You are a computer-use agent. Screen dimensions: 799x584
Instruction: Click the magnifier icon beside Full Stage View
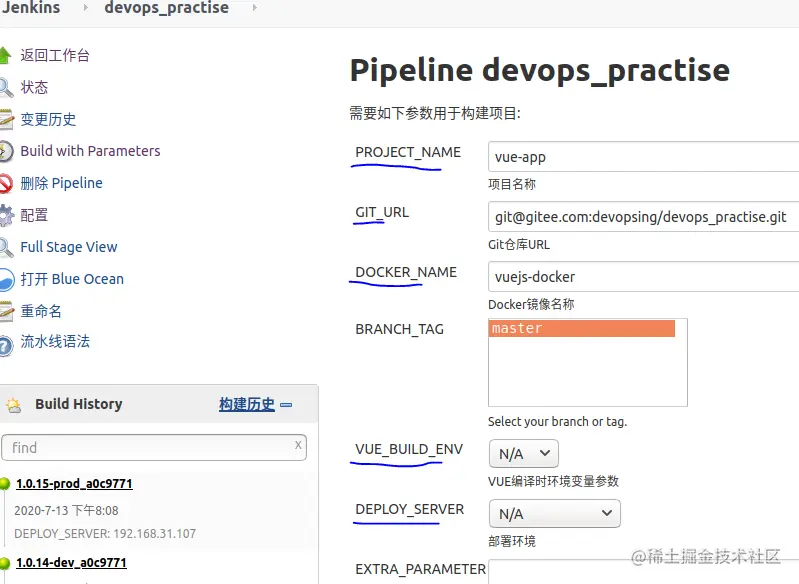tap(6, 247)
